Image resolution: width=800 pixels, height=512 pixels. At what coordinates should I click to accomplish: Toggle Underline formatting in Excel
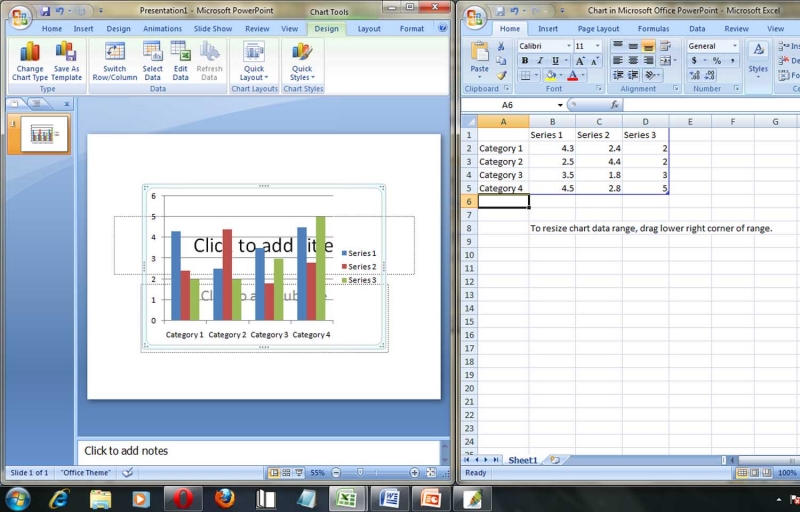coord(553,61)
